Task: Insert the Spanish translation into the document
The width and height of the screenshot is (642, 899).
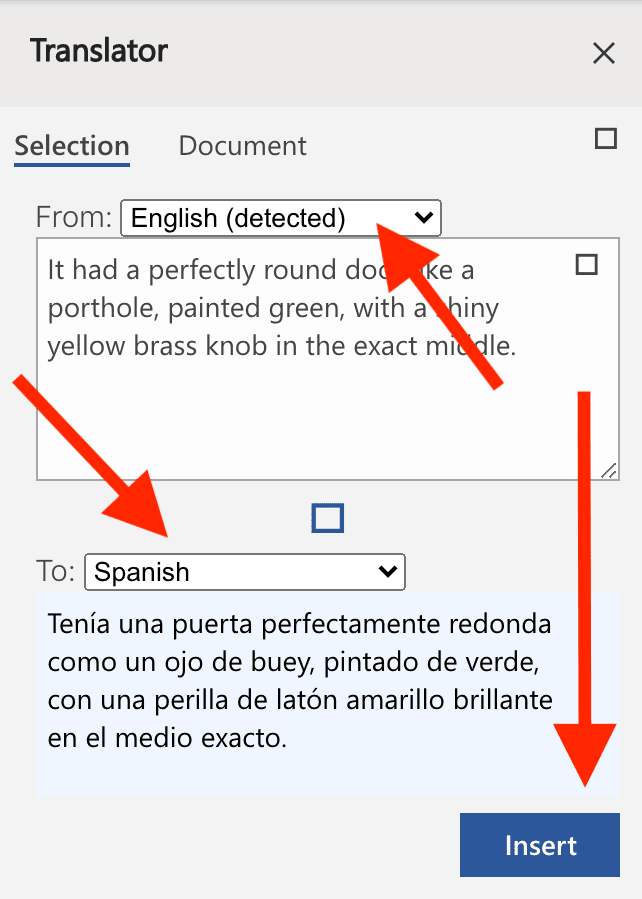Action: (539, 844)
